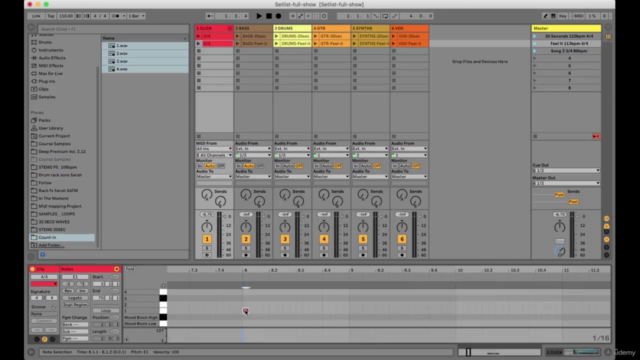This screenshot has height=360, width=640.
Task: Set DRUMS track monitor to Auto
Action: tap(288, 166)
